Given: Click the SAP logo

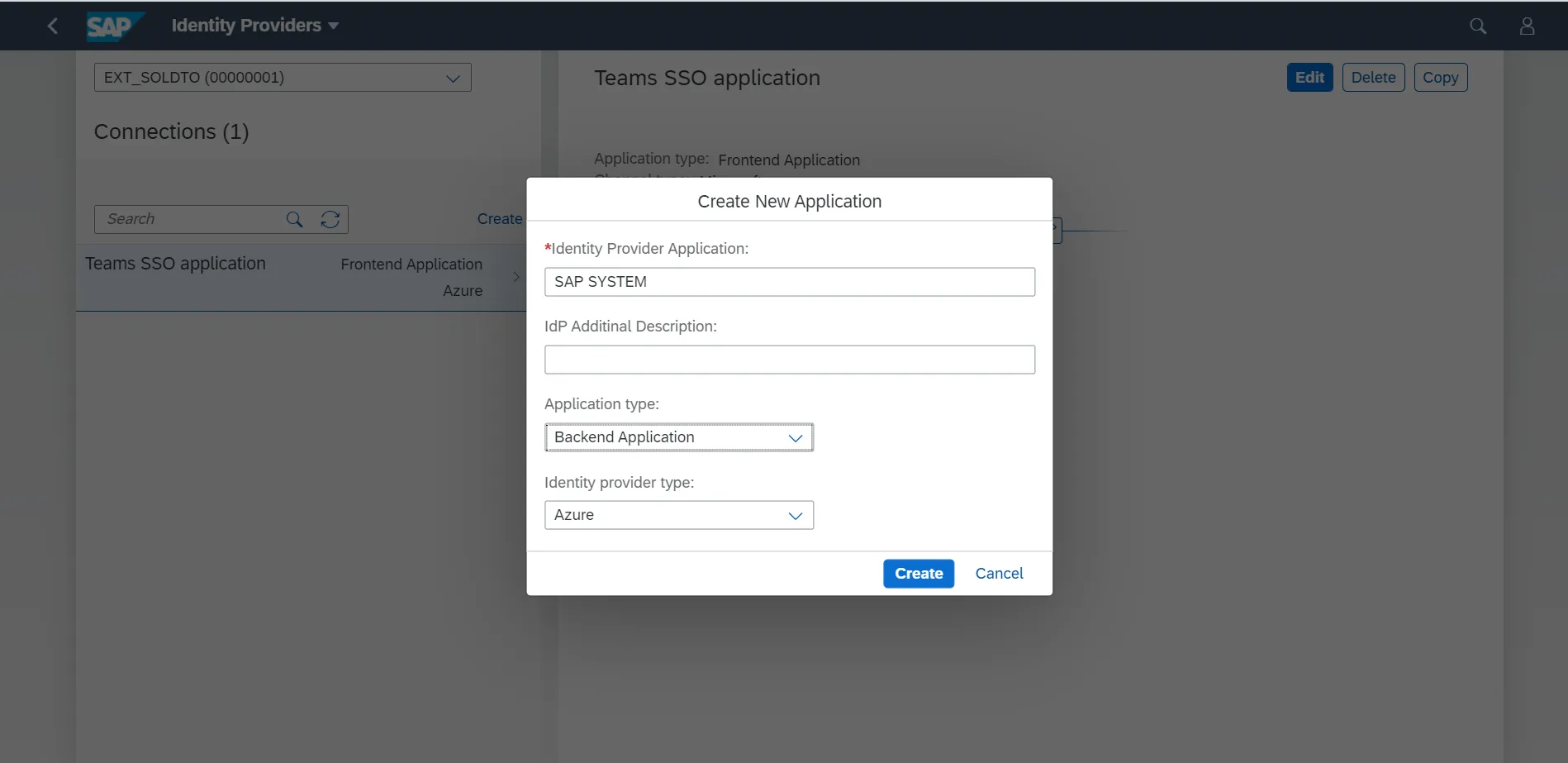Looking at the screenshot, I should (115, 26).
